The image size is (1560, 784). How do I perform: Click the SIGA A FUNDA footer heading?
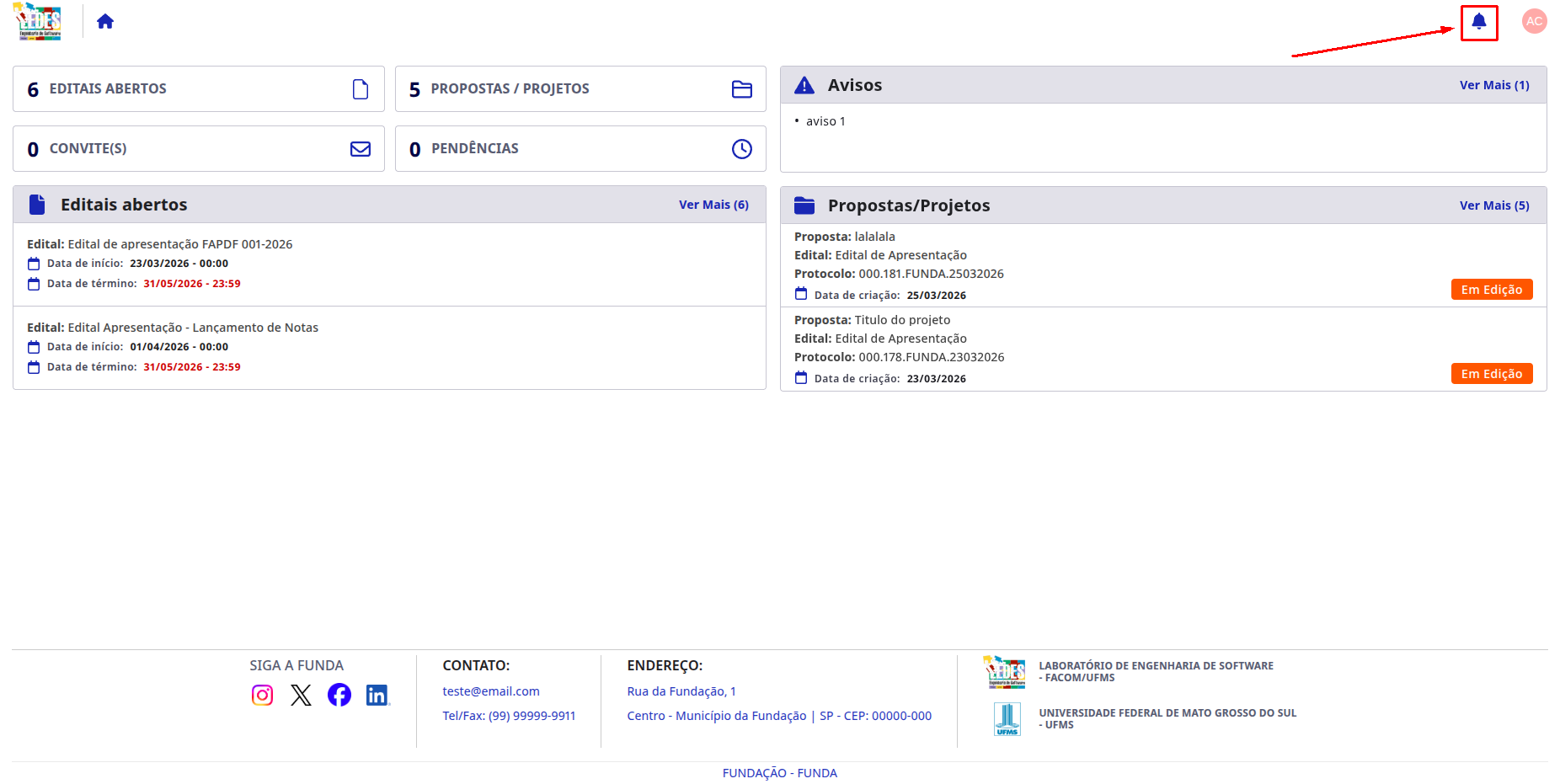tap(297, 665)
